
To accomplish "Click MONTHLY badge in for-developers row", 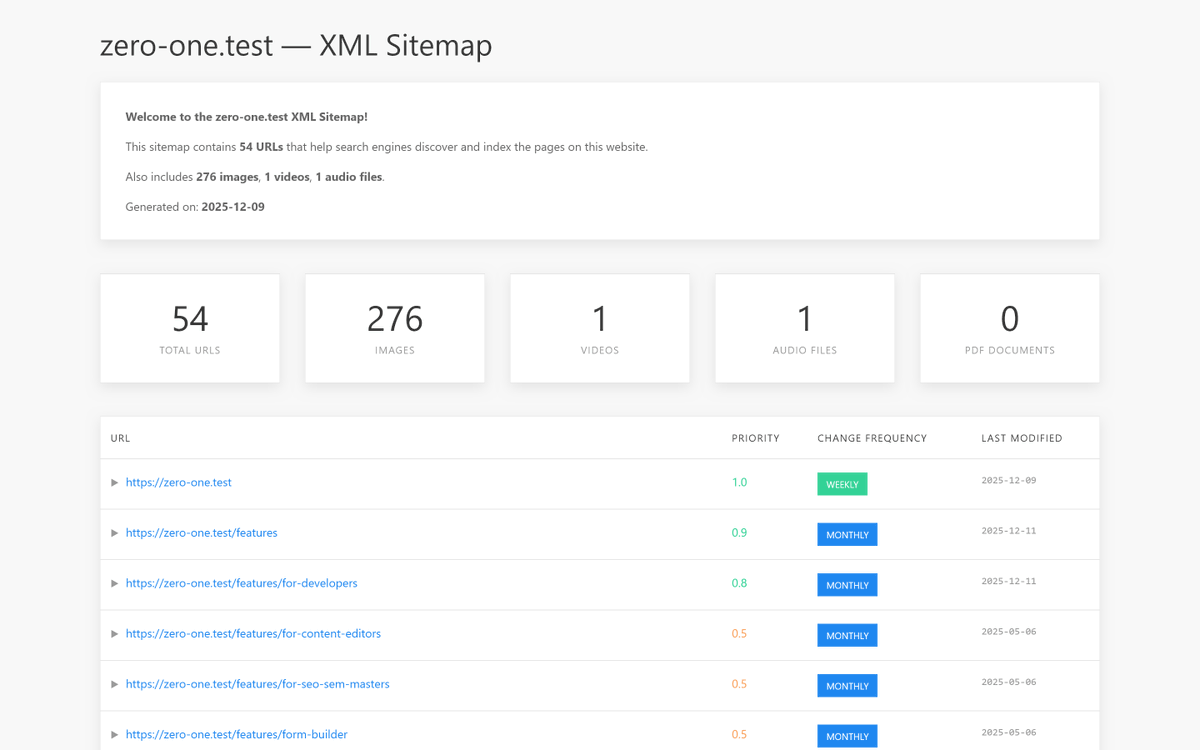I will click(x=847, y=585).
